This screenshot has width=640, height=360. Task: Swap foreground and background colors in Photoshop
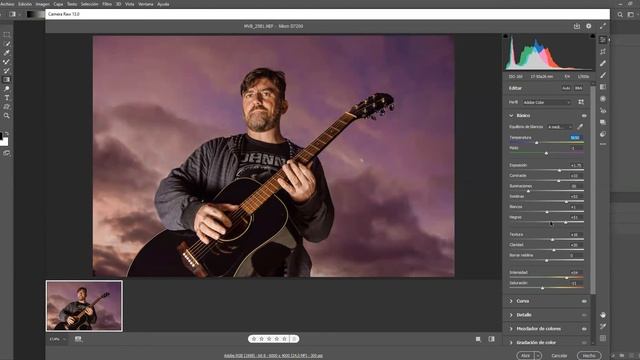pyautogui.click(x=7, y=133)
